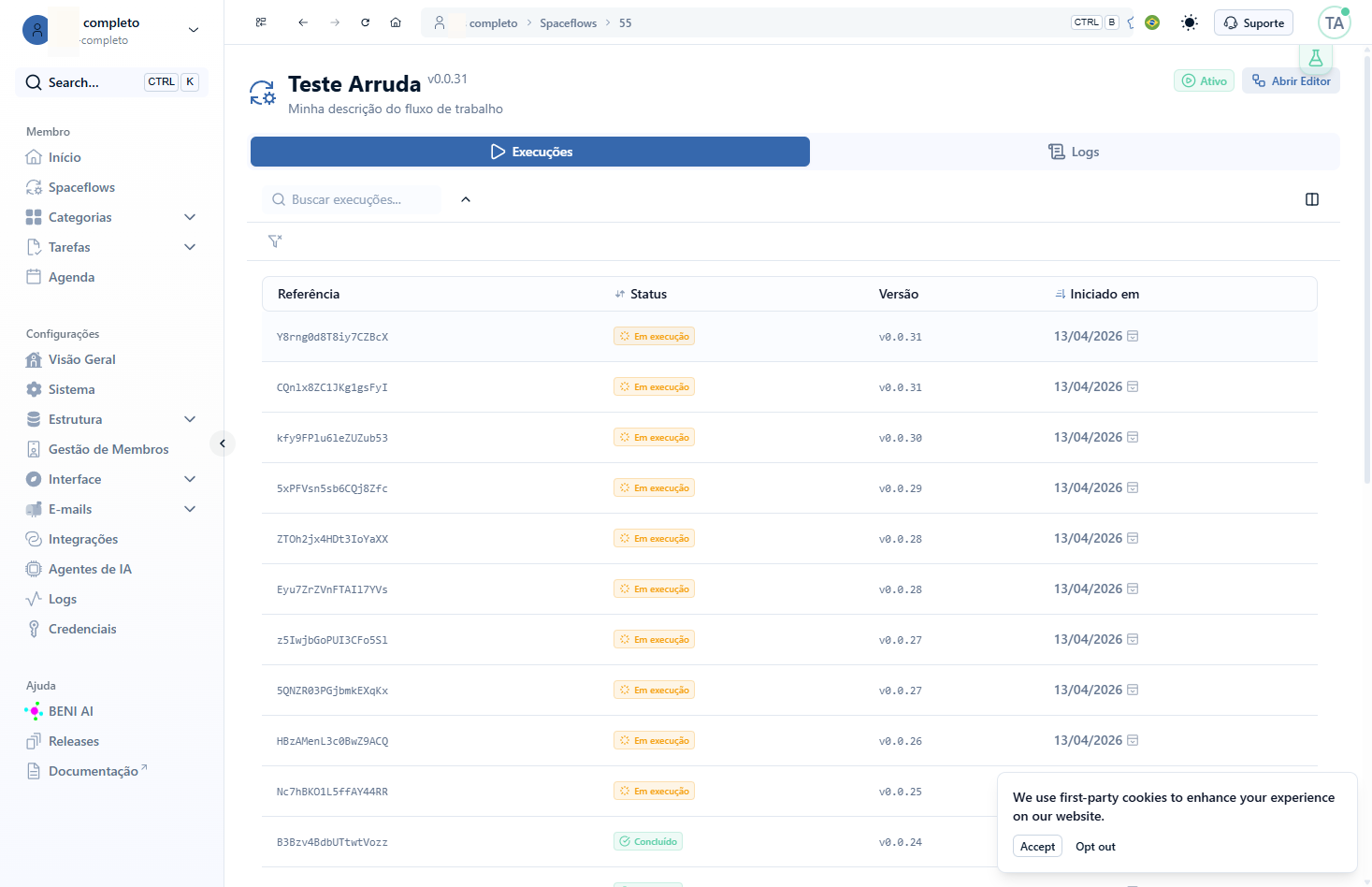
Task: Click the Suporte button
Action: (x=1253, y=22)
